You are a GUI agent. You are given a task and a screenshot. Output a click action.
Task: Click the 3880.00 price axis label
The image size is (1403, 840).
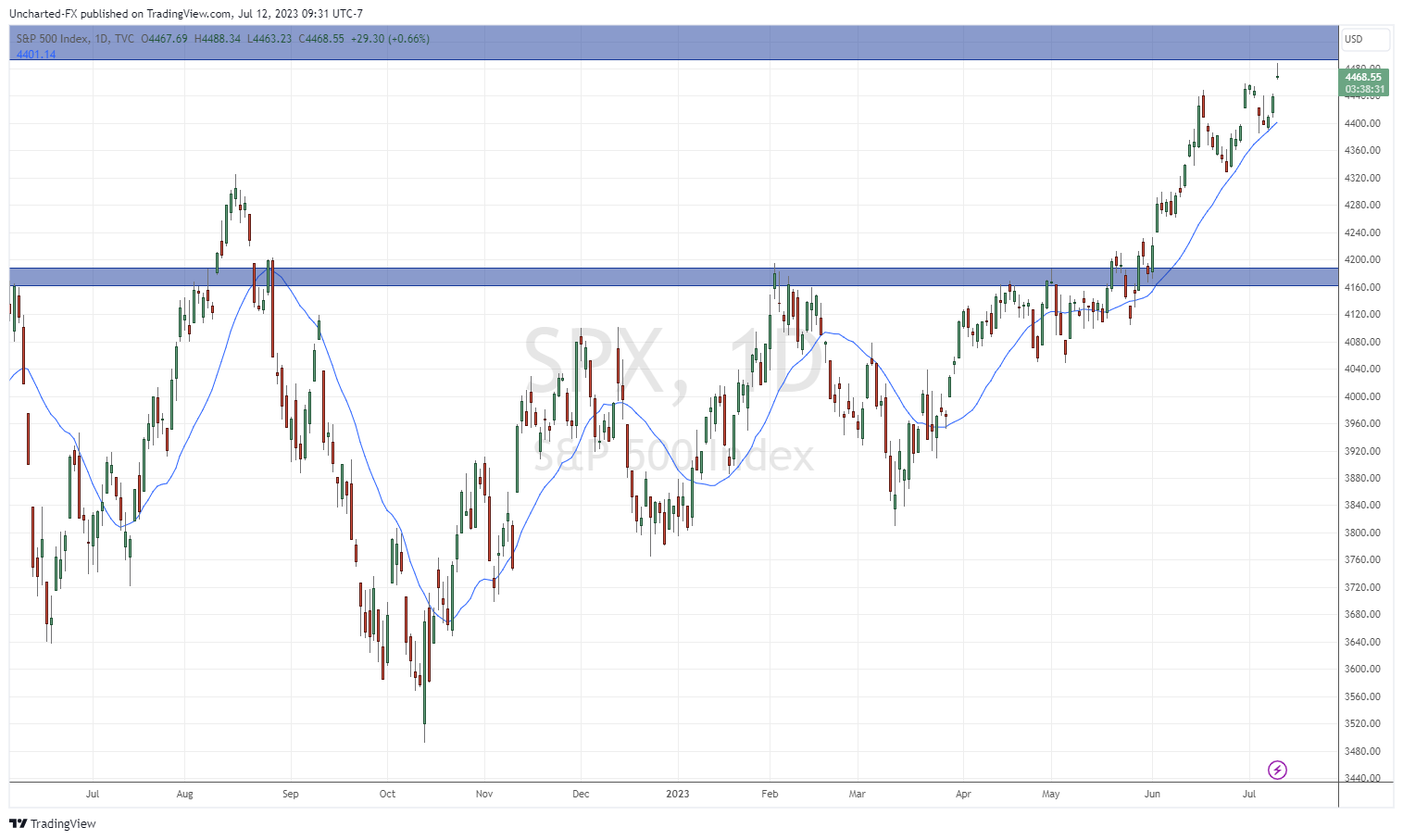[x=1362, y=478]
